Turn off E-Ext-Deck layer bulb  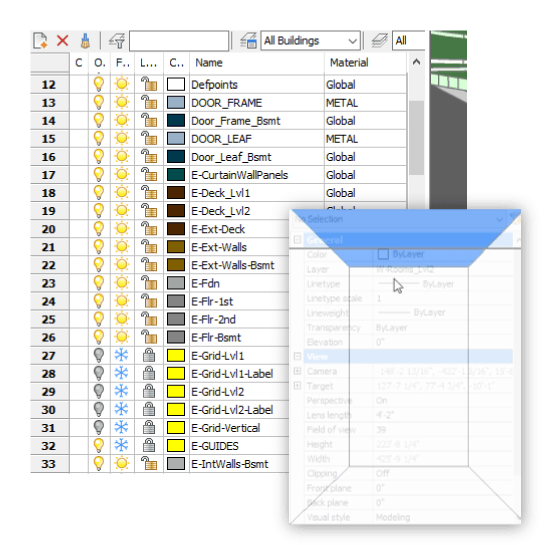click(99, 229)
